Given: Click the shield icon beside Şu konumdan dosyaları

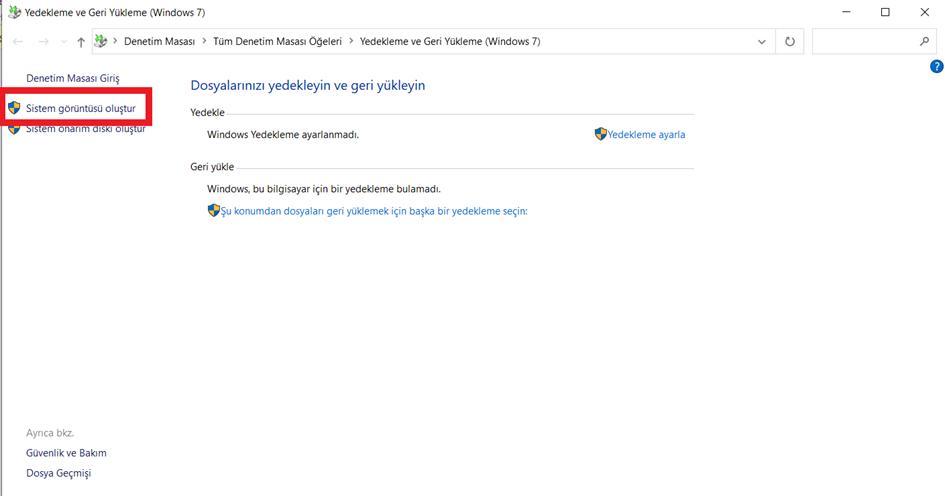Looking at the screenshot, I should pyautogui.click(x=213, y=210).
